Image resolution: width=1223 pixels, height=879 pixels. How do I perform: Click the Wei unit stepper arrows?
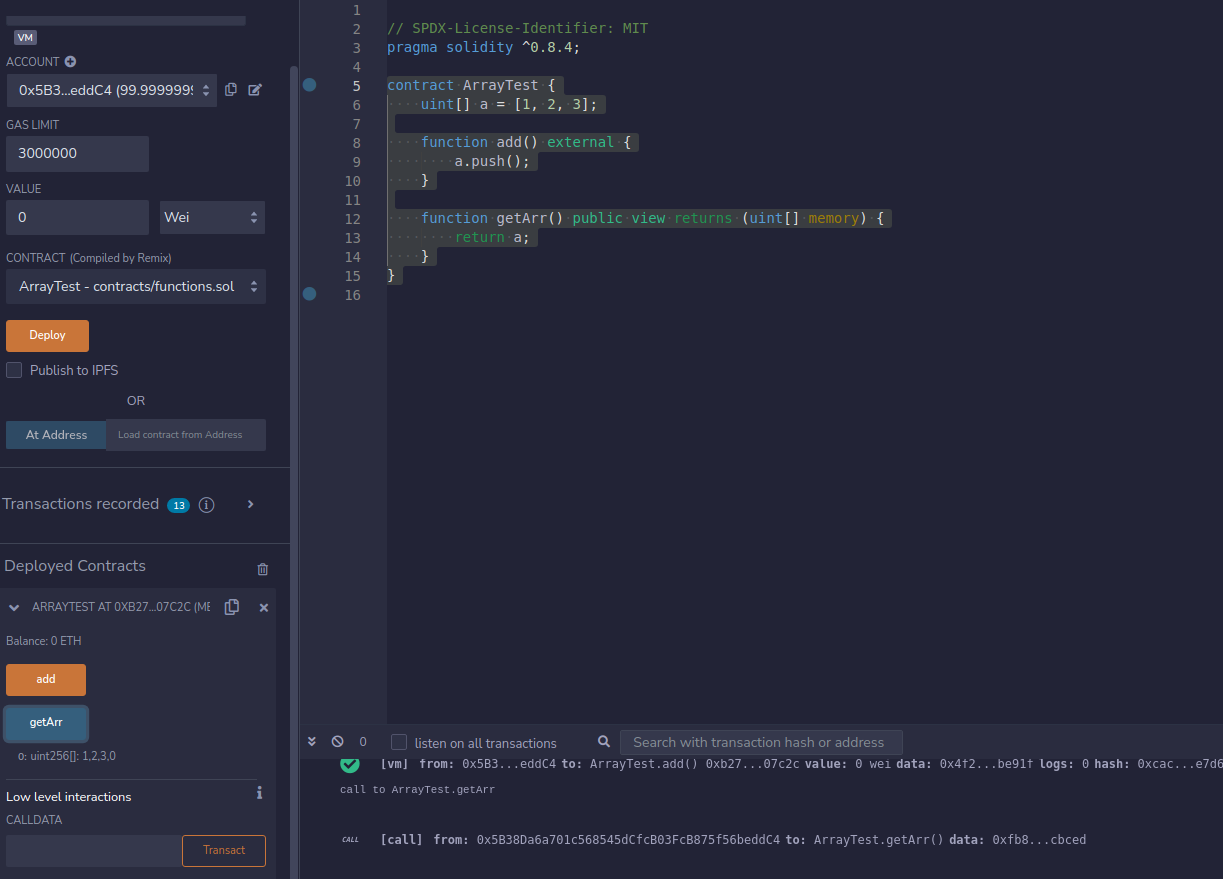(x=254, y=217)
